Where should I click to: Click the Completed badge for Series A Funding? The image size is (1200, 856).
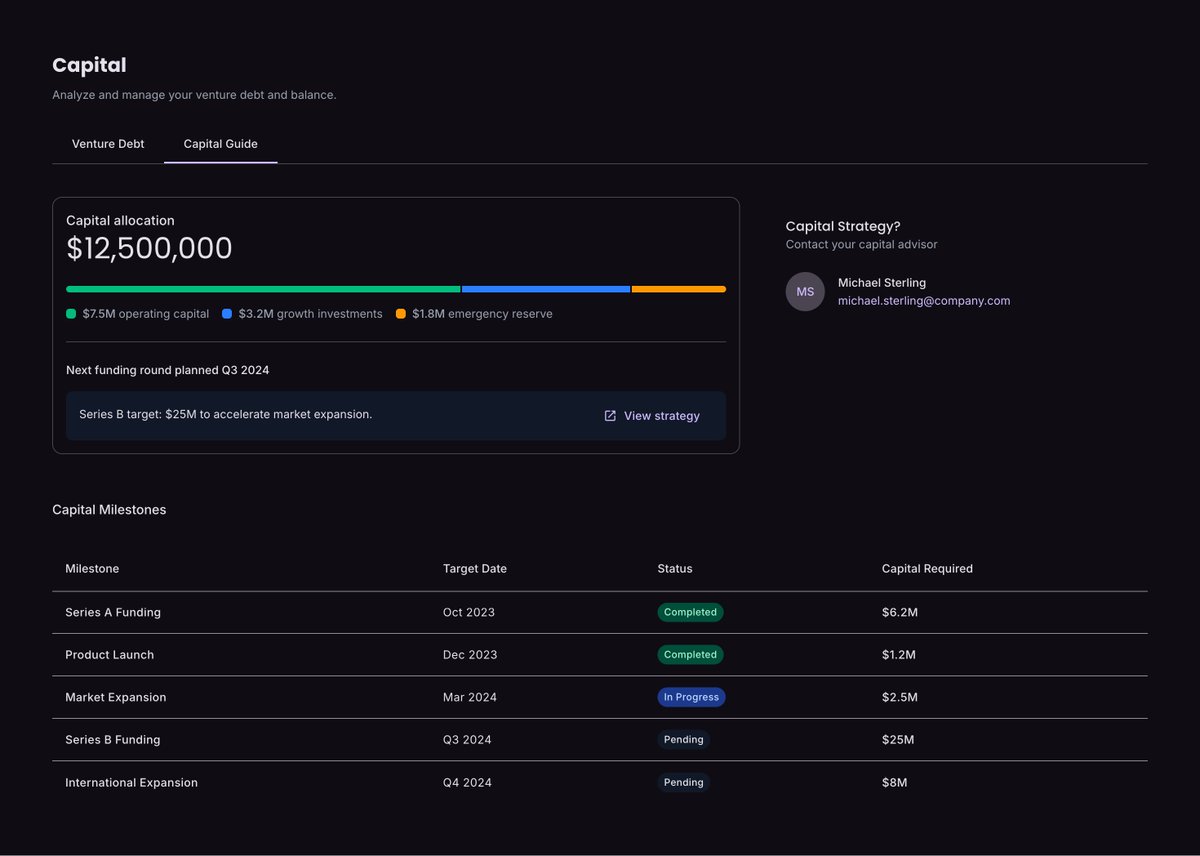(690, 612)
